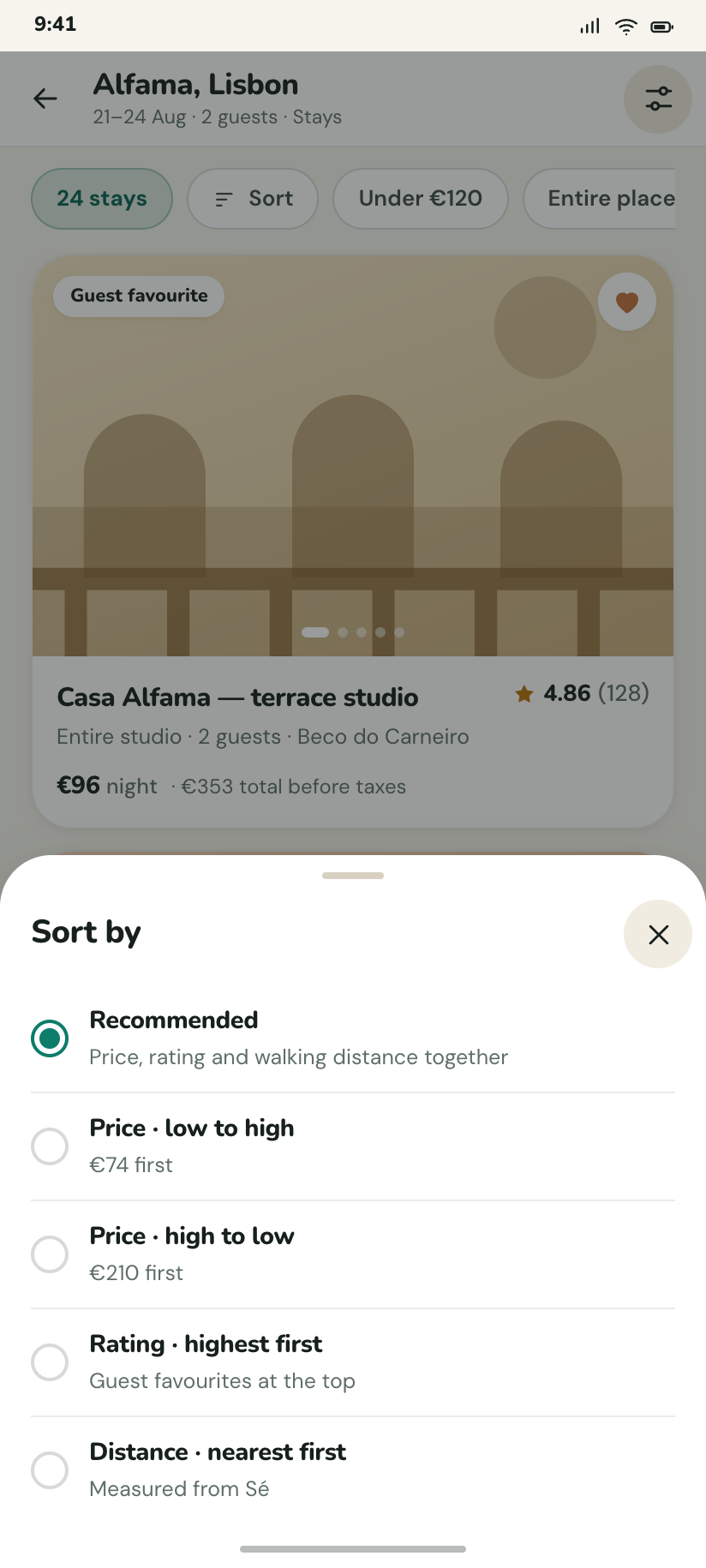The image size is (706, 1568).
Task: Tap the photo carousel page dots
Action: [x=353, y=632]
